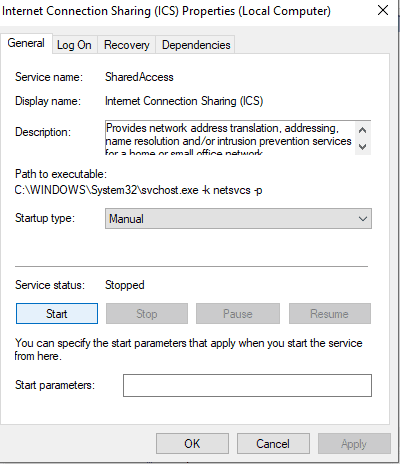
Task: Focus the Start parameters text field
Action: (247, 385)
